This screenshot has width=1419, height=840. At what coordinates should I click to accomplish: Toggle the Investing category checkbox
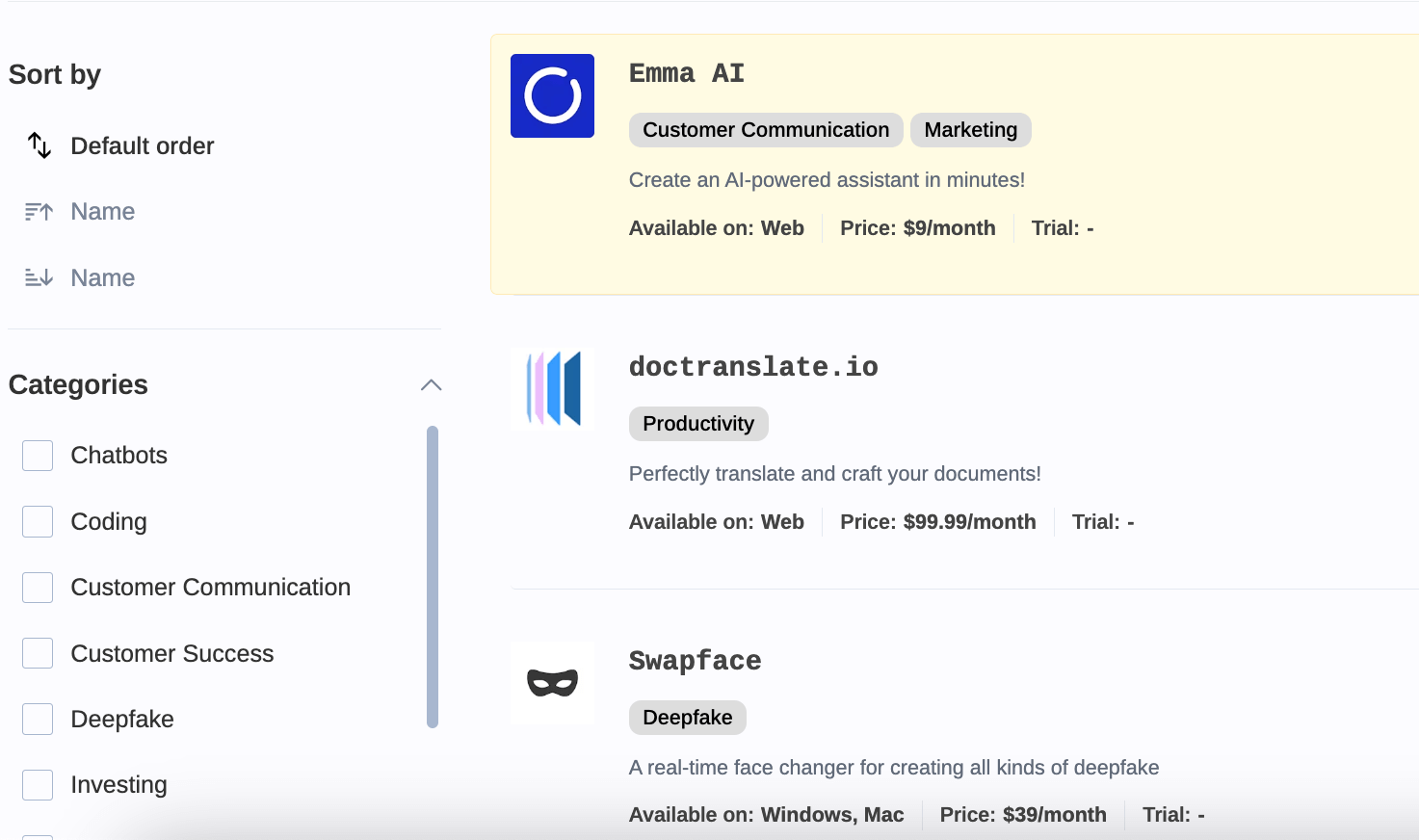pos(38,785)
